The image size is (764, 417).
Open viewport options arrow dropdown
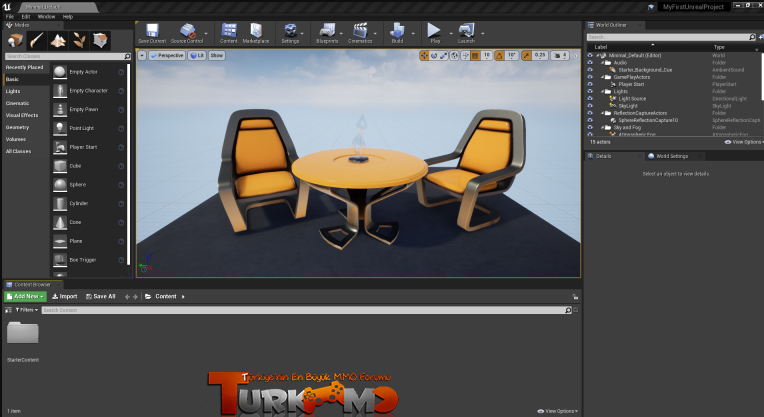pos(142,56)
